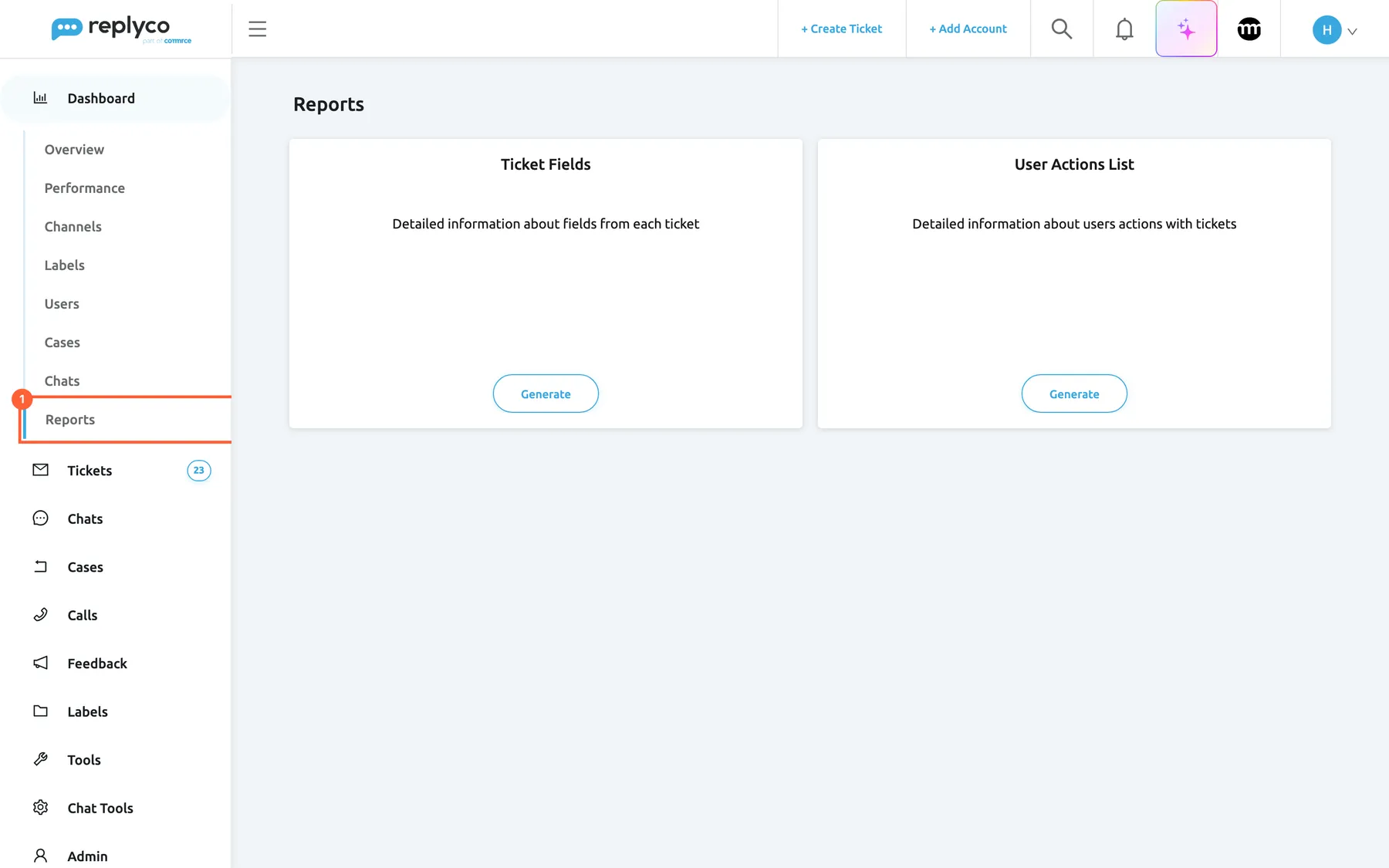Click 'Detailed information about fields from each ticket'

point(546,224)
